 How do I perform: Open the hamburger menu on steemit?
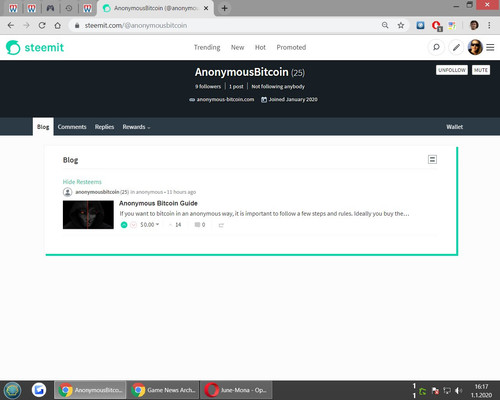[490, 47]
